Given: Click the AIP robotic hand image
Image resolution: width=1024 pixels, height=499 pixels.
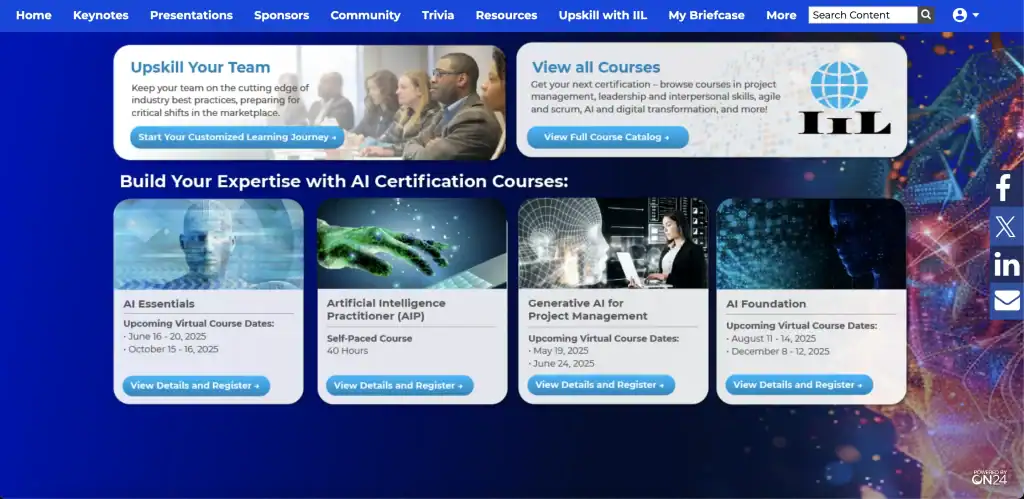Looking at the screenshot, I should tap(412, 244).
